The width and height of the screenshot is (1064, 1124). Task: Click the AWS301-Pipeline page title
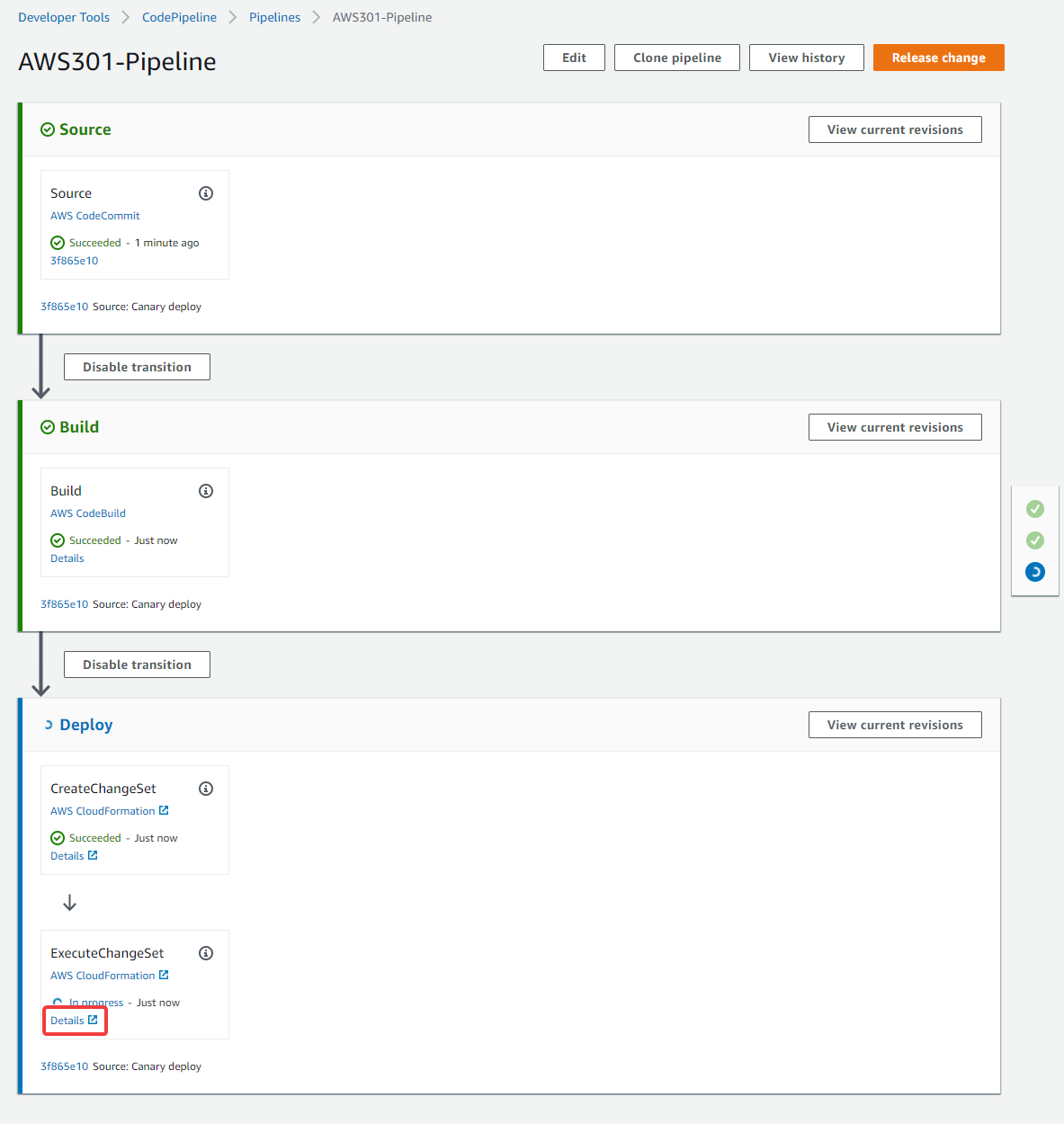[117, 61]
